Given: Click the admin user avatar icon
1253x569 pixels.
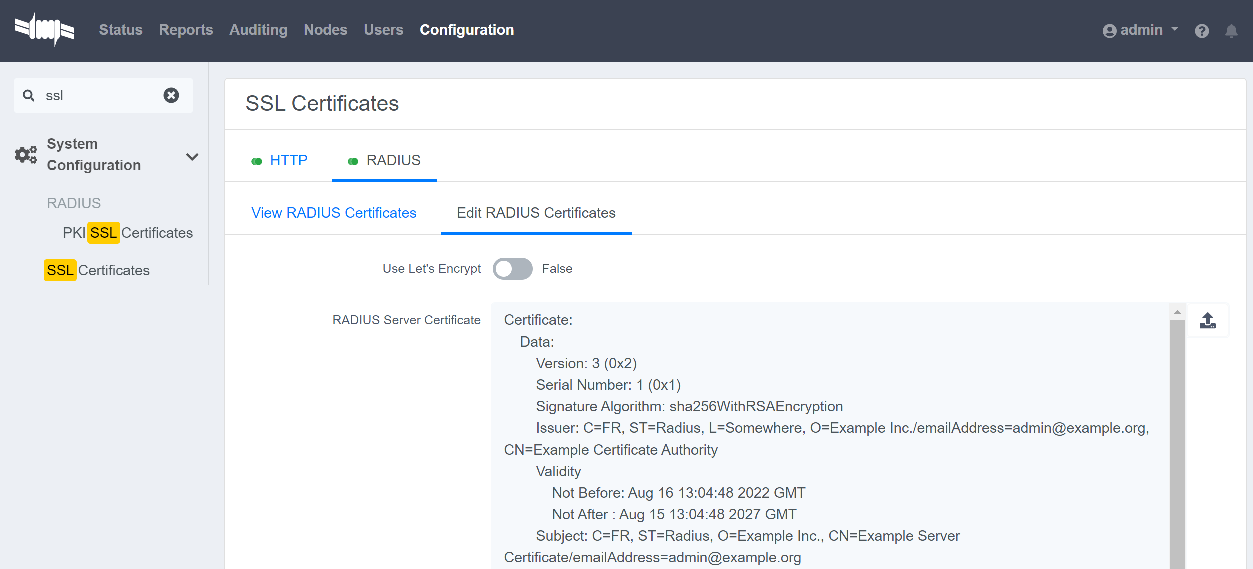Looking at the screenshot, I should tap(1109, 31).
